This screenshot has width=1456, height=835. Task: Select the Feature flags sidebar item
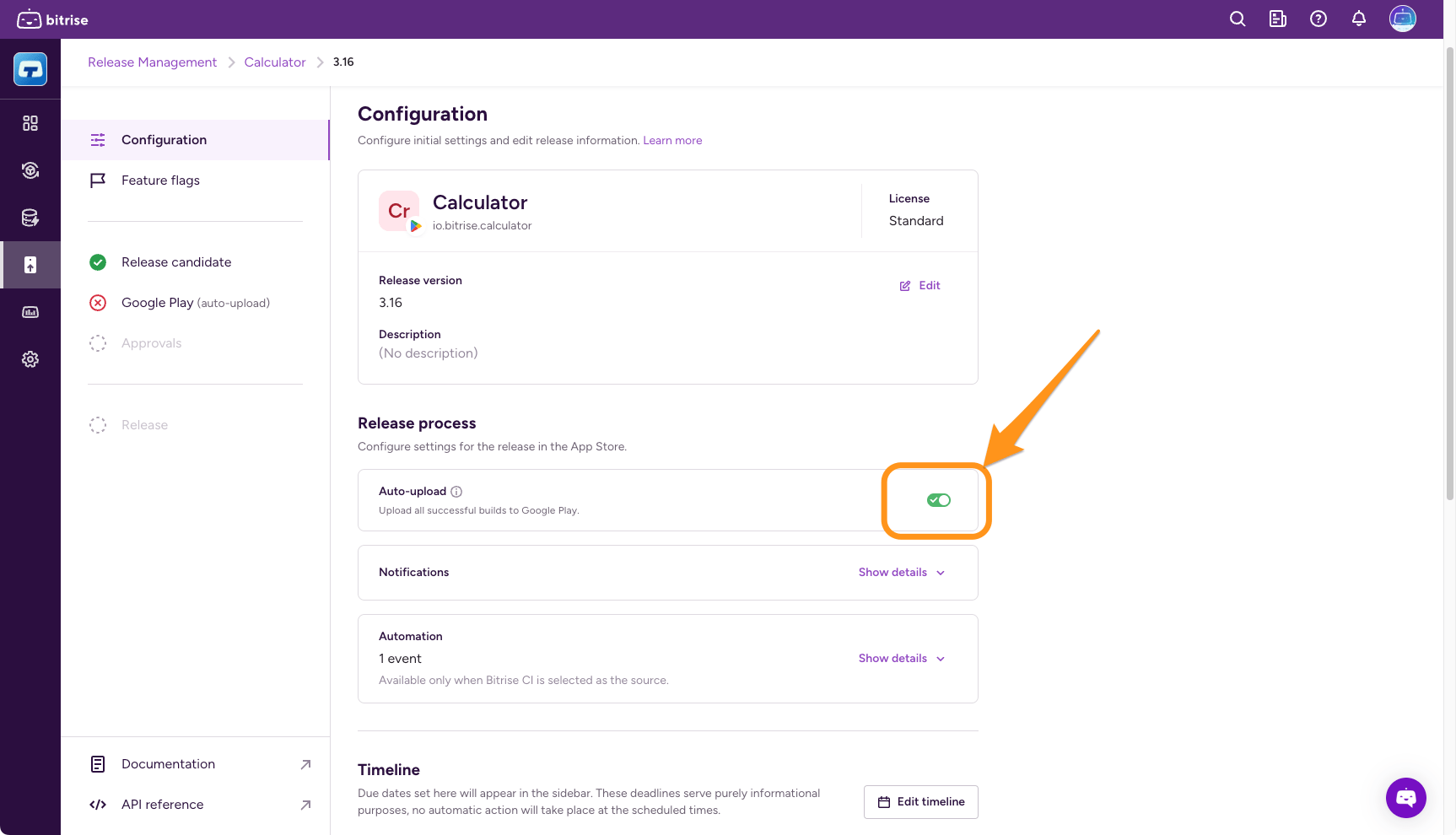(x=160, y=180)
